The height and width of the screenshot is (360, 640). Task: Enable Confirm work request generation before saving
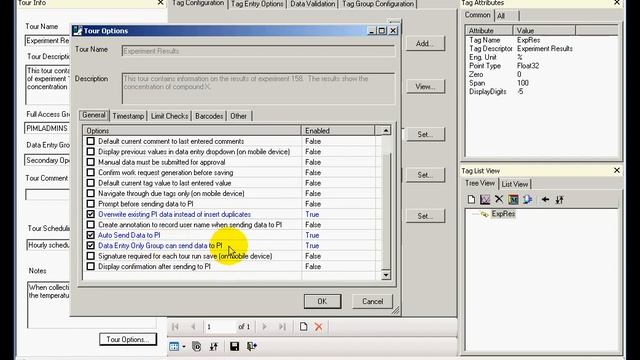91,173
